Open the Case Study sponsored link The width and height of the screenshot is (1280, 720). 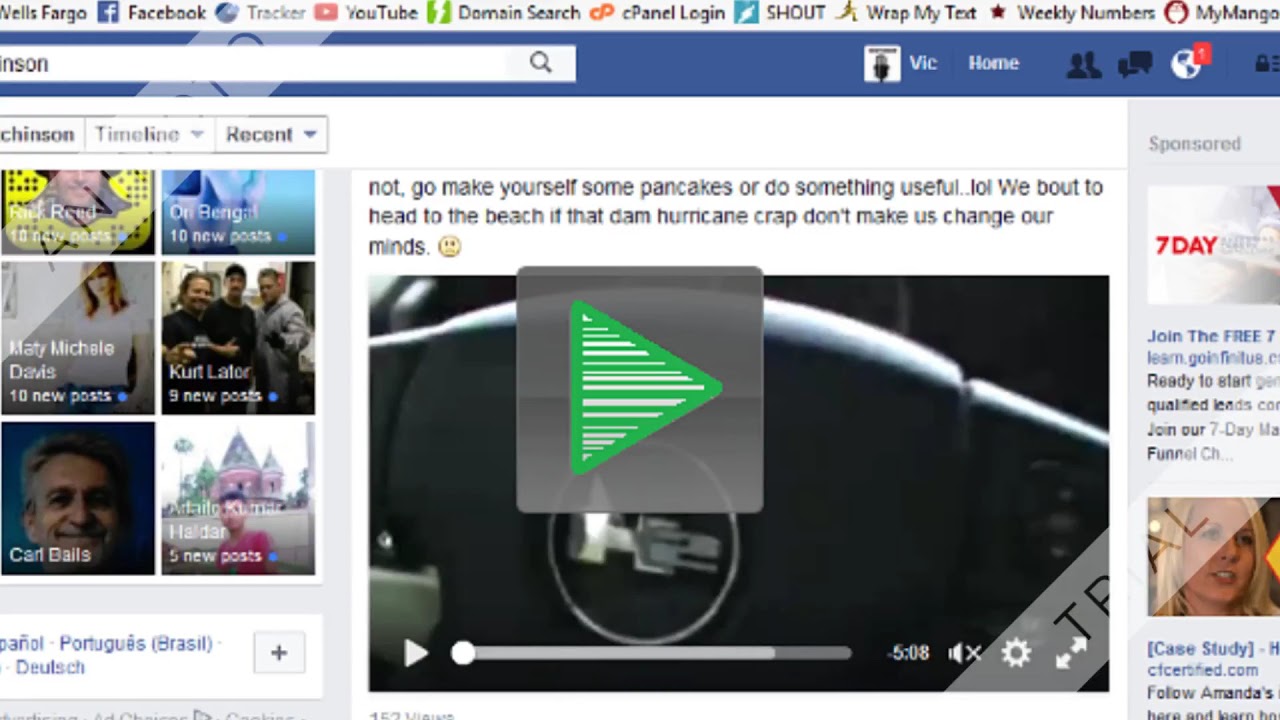point(1213,648)
